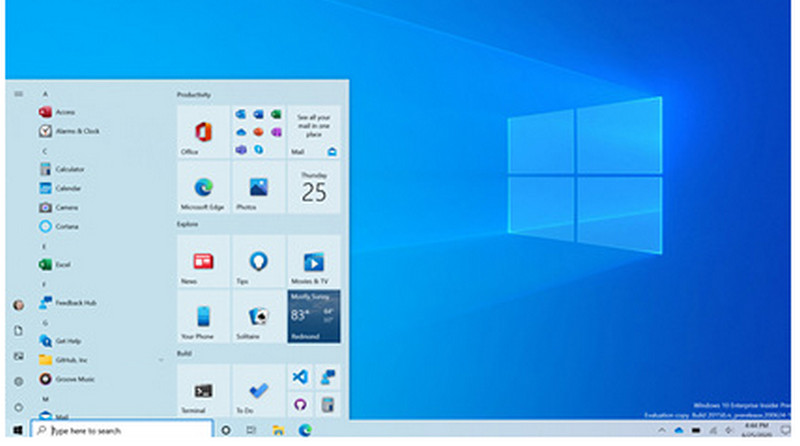Select the Build group header
This screenshot has width=800, height=446.
pos(184,353)
